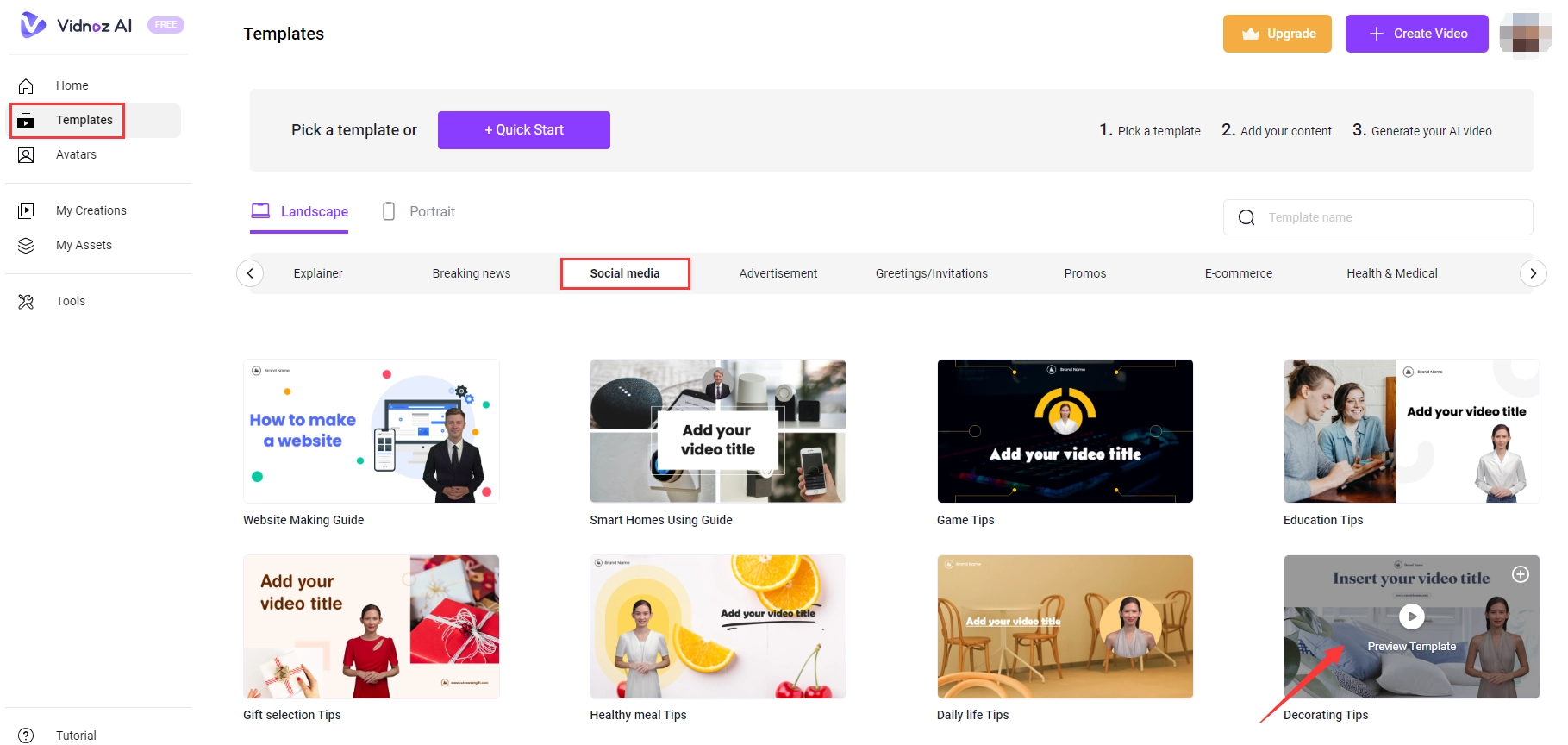Open the Tutorial help icon
The width and height of the screenshot is (1568, 745).
26,736
